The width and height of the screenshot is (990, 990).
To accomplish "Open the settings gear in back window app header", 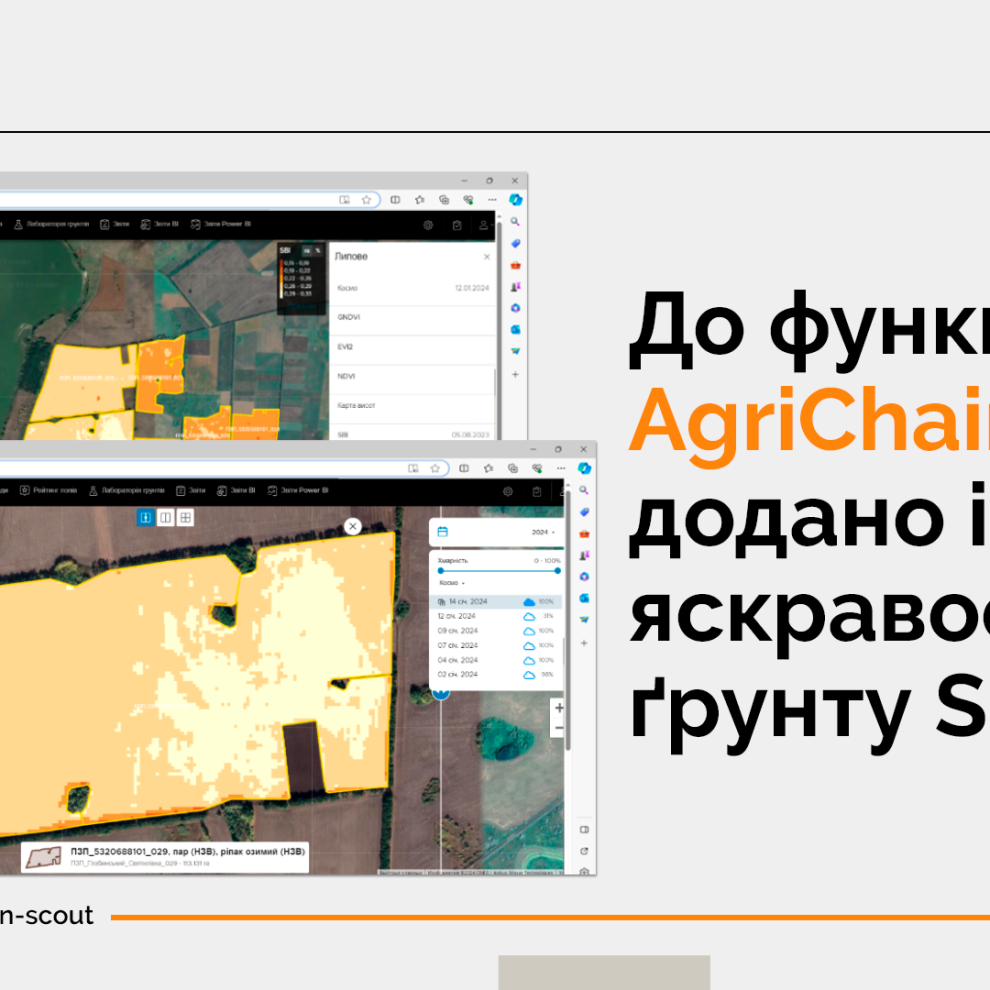I will (428, 225).
